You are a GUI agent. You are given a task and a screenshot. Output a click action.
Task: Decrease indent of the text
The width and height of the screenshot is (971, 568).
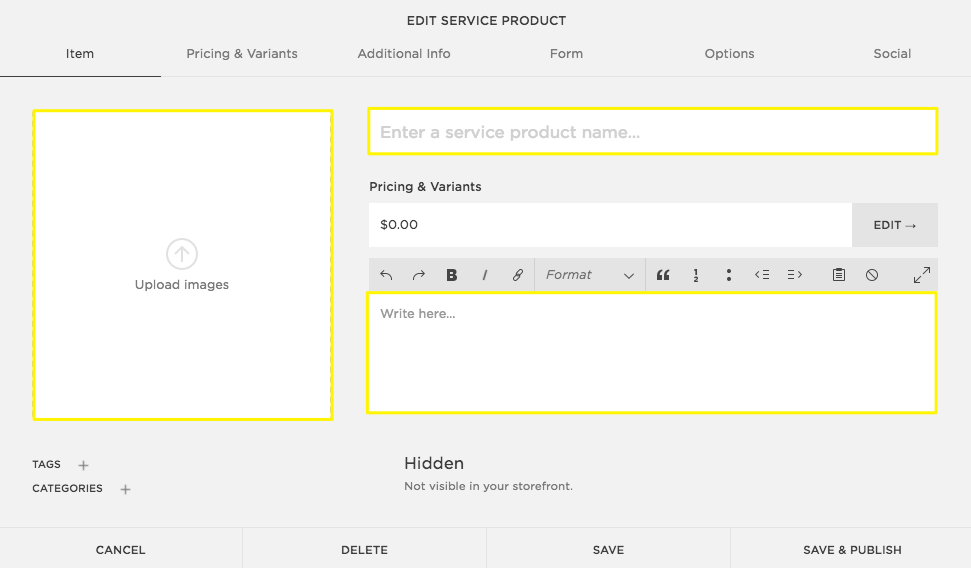pyautogui.click(x=762, y=275)
